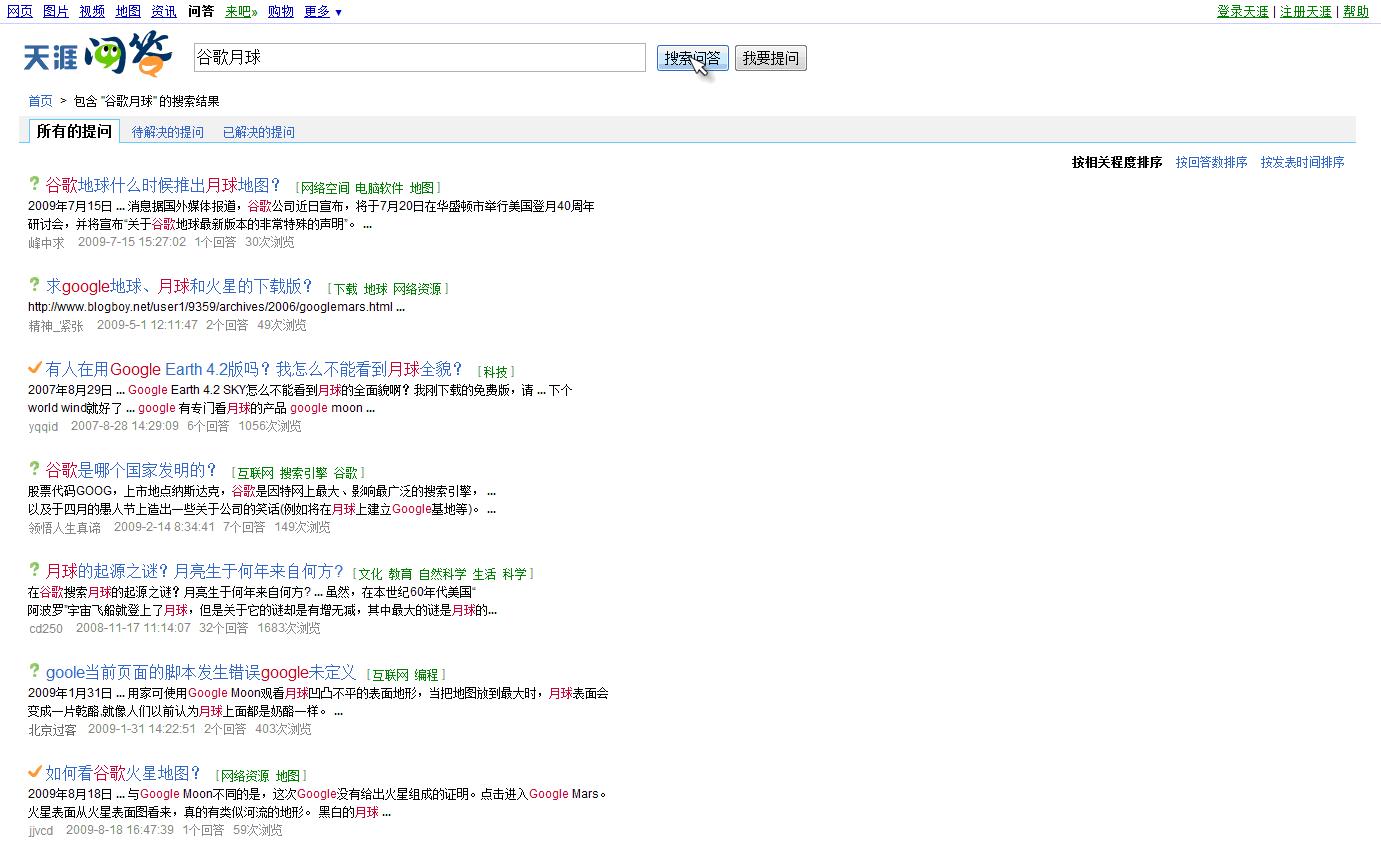Viewport: 1381px width, 852px height.
Task: Click the 编程 tag
Action: click(x=426, y=675)
